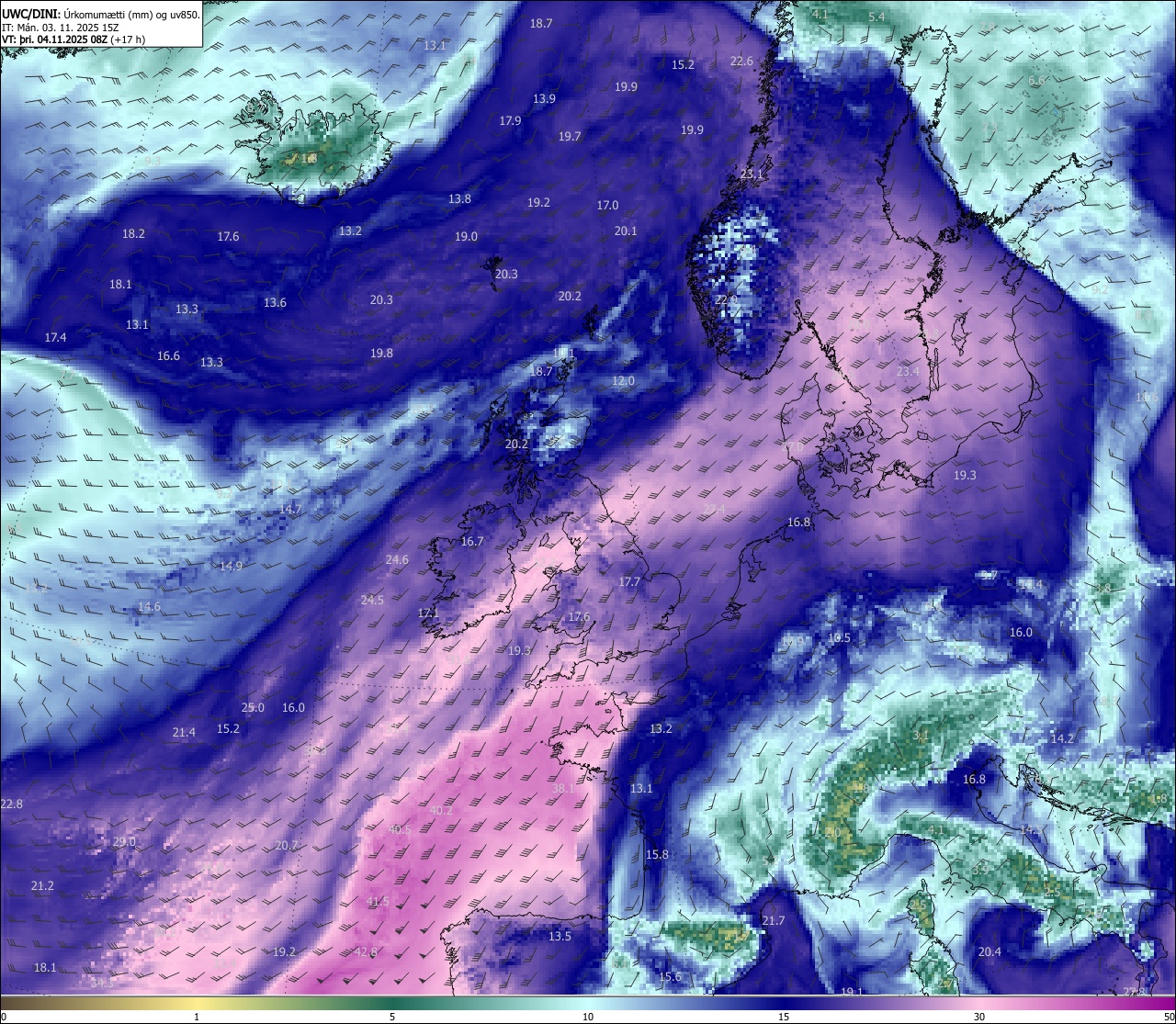Click the 17.7 value over eastern England
Viewport: 1176px width, 1024px height.
pyautogui.click(x=628, y=582)
